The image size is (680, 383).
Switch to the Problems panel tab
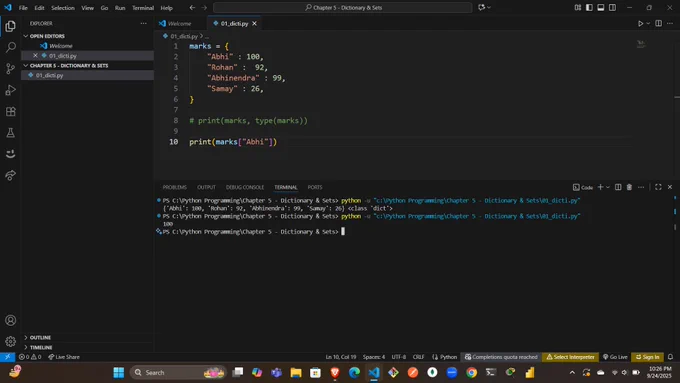tap(174, 187)
